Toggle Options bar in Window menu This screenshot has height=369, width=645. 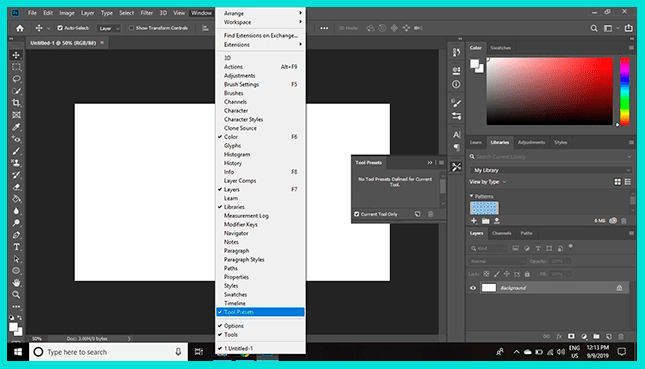[x=260, y=325]
